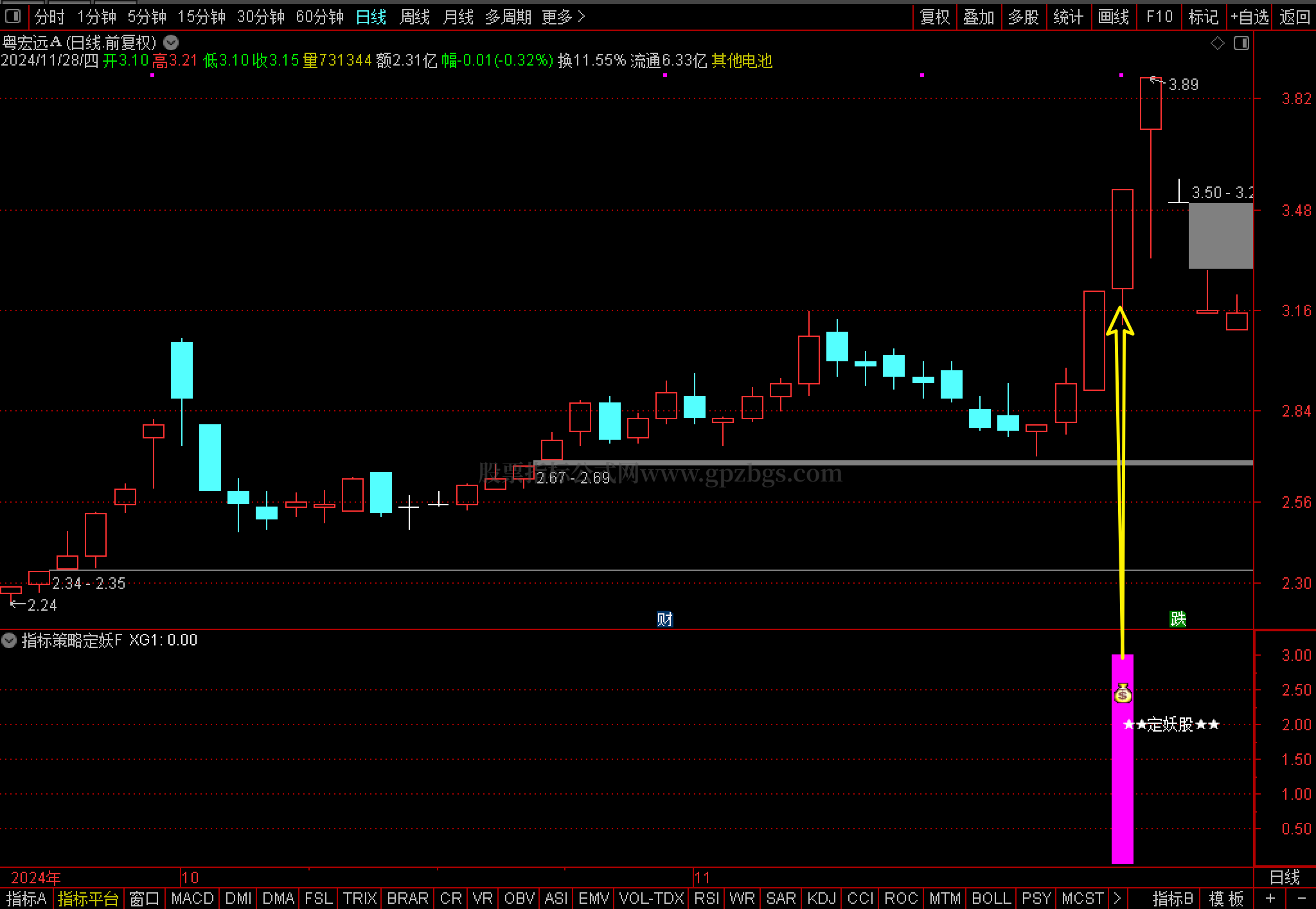Expand the 指标策略定妖F indicator menu
The image size is (1316, 909).
(x=9, y=640)
